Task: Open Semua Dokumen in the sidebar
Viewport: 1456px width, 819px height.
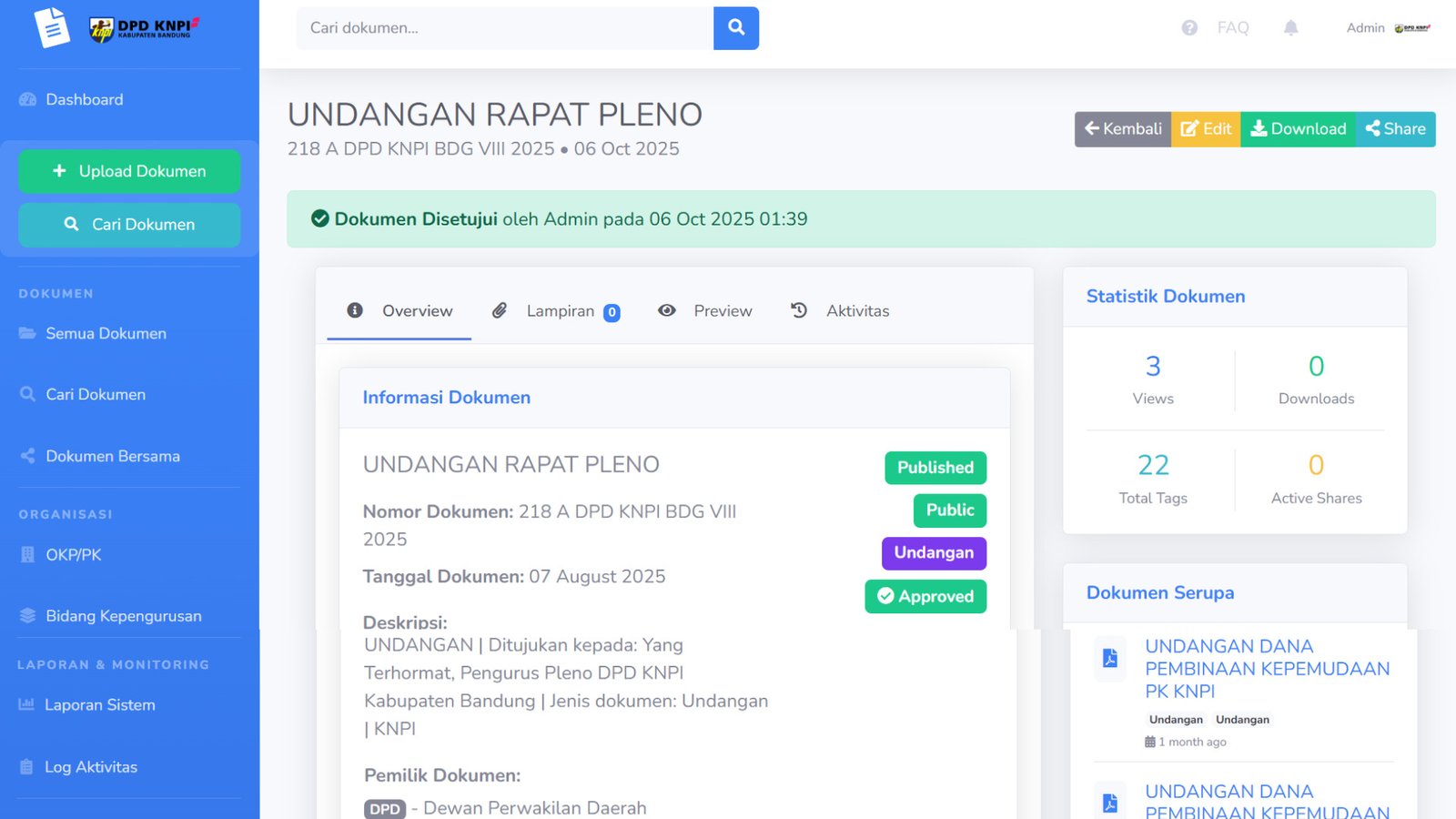Action: tap(105, 333)
